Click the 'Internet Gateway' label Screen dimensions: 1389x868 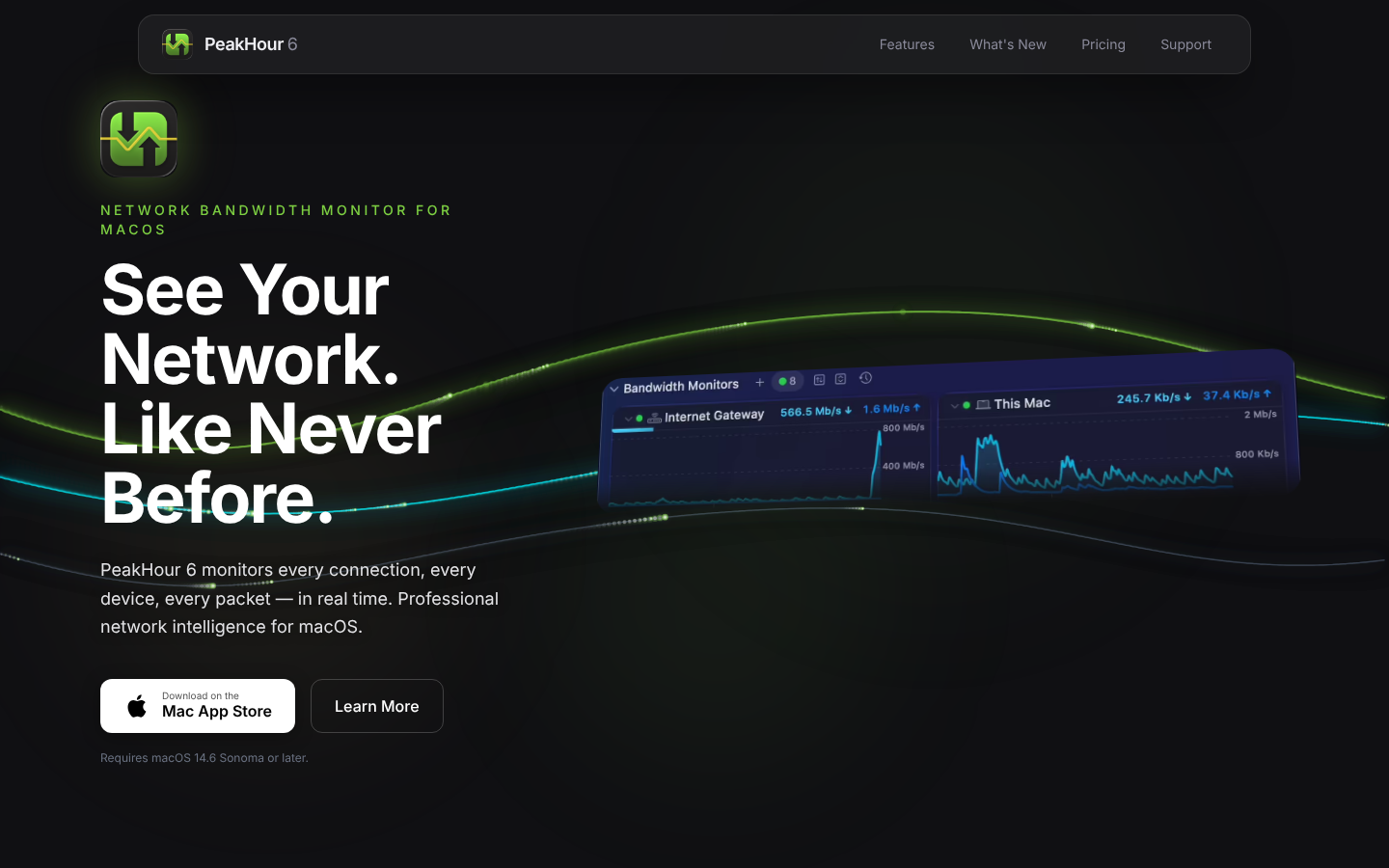pyautogui.click(x=714, y=416)
